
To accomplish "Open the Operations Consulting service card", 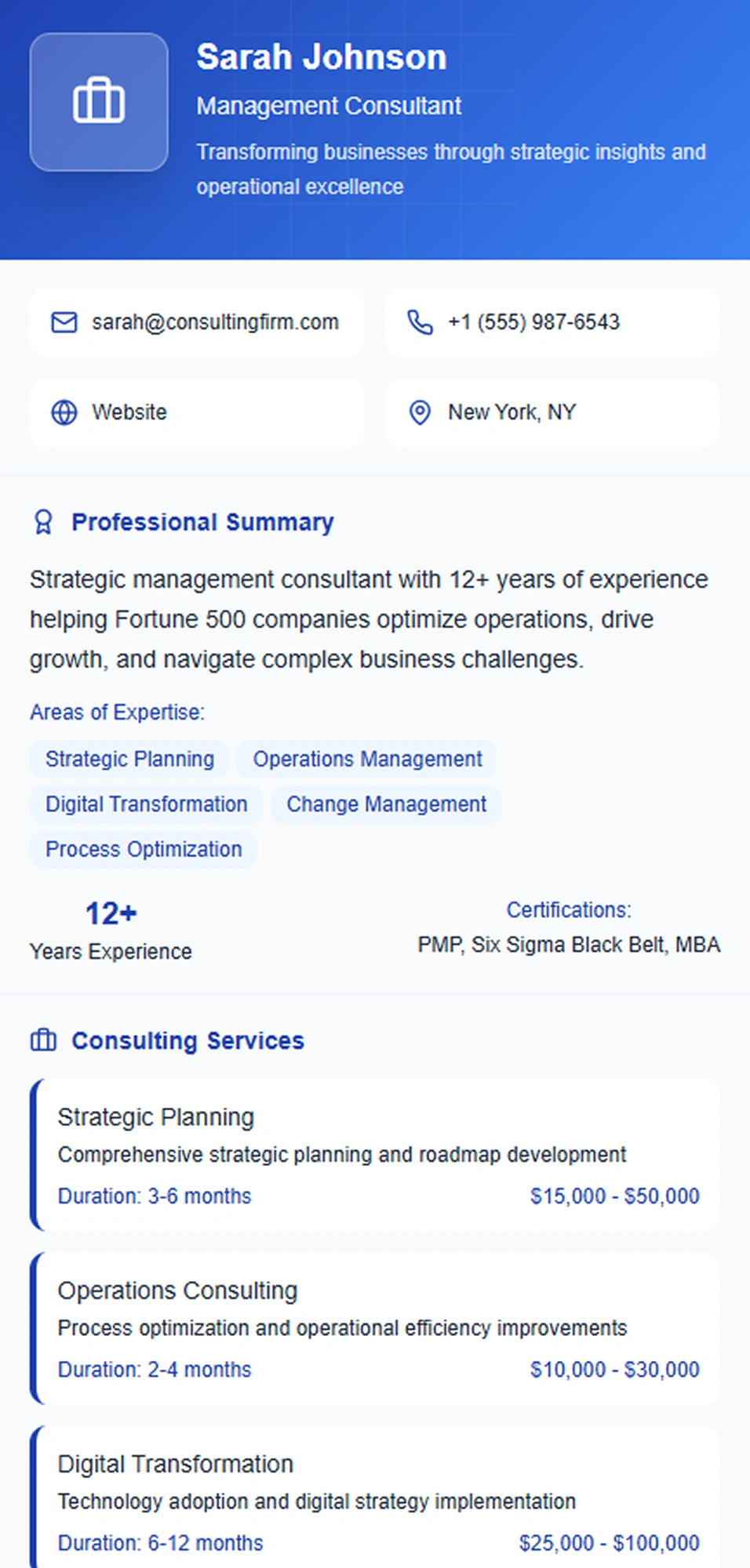I will coord(375,1327).
